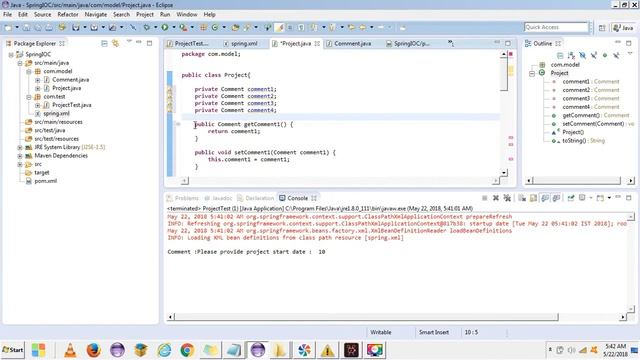Select Project.java in Package Explorer
The image size is (640, 360).
coord(66,88)
